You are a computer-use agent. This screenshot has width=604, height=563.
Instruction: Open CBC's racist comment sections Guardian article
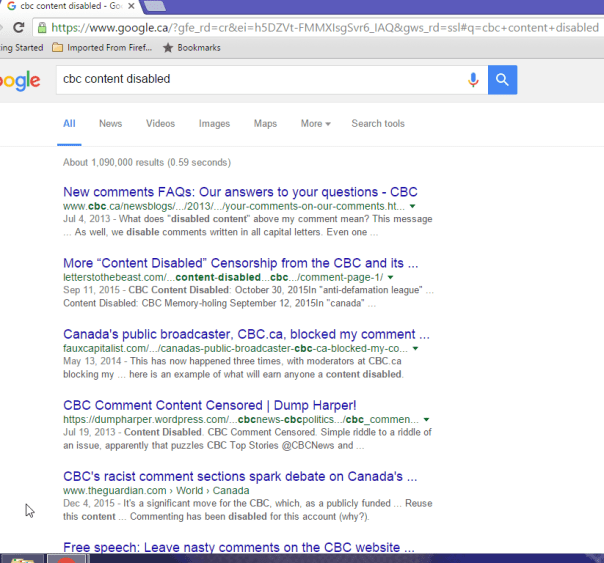coord(240,476)
